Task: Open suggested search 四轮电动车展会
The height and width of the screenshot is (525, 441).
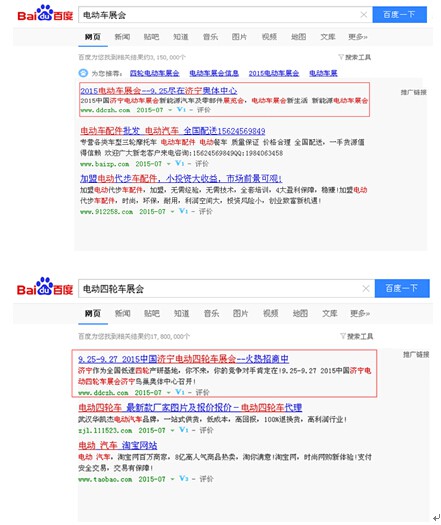Action: point(155,73)
